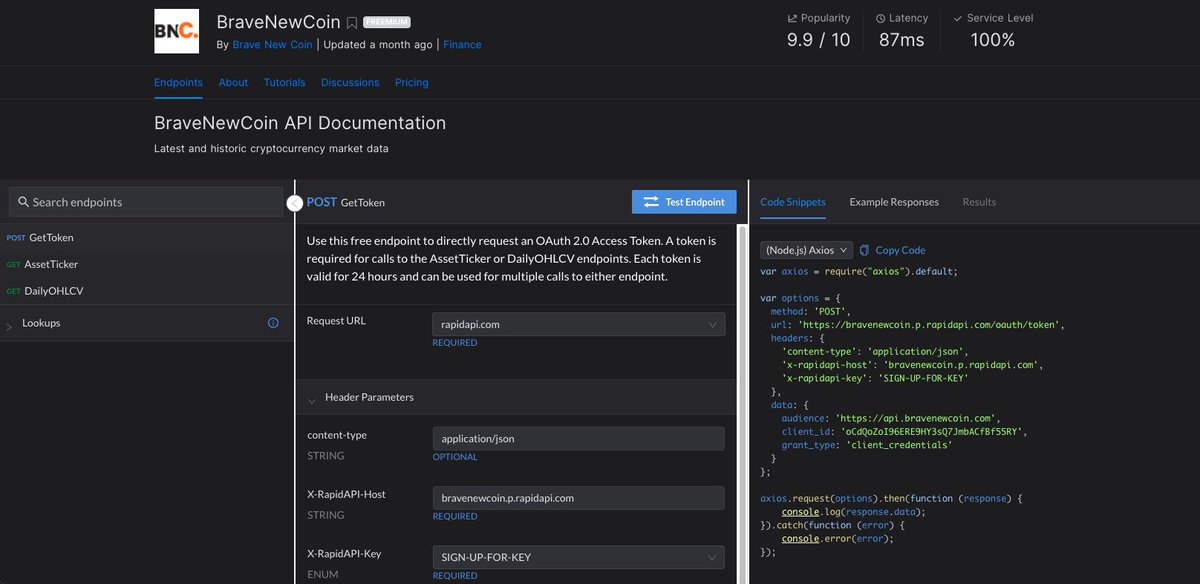Switch to the About tab
The height and width of the screenshot is (584, 1200).
tap(233, 82)
